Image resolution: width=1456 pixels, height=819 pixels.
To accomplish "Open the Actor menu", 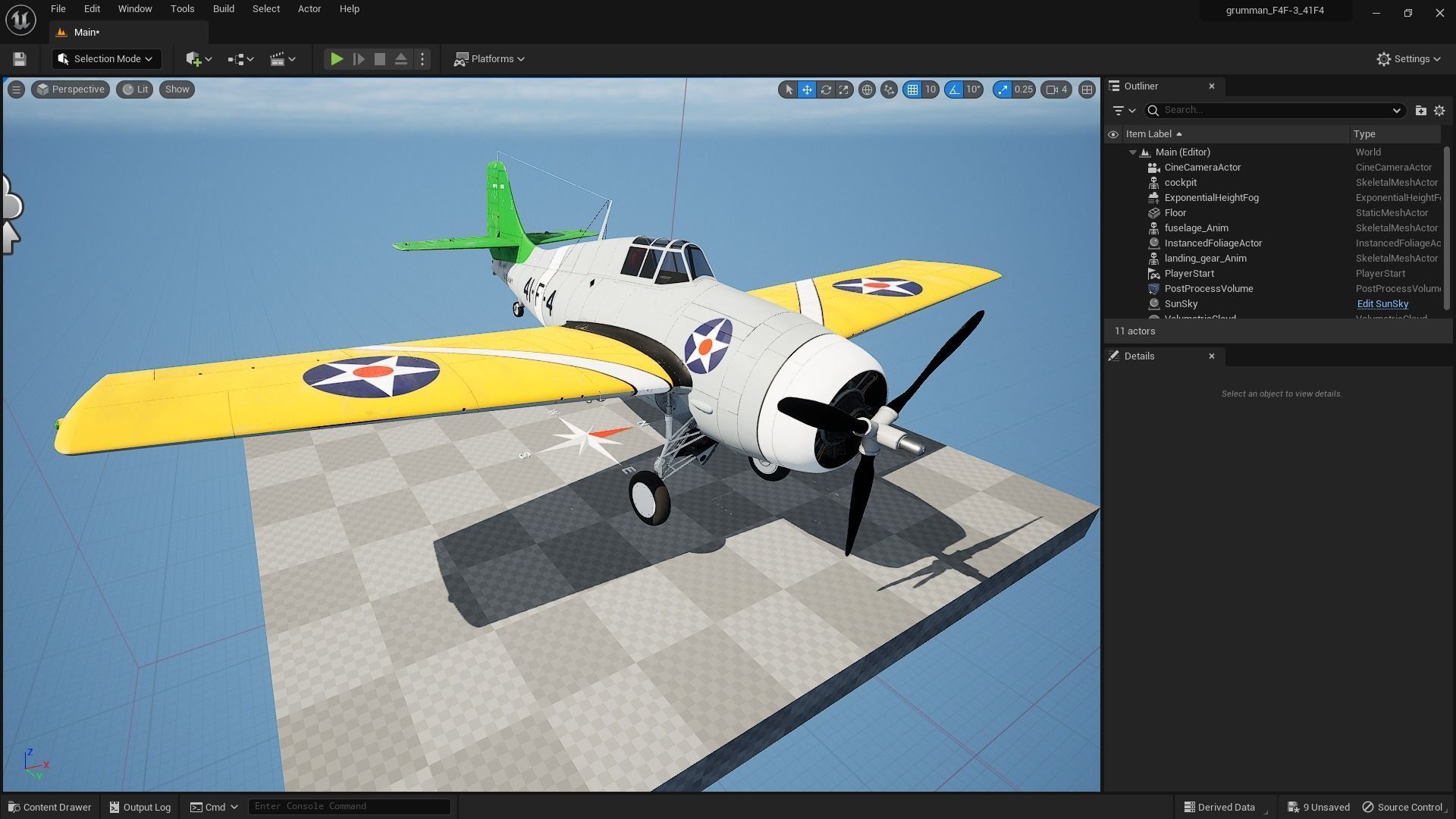I will (x=309, y=9).
